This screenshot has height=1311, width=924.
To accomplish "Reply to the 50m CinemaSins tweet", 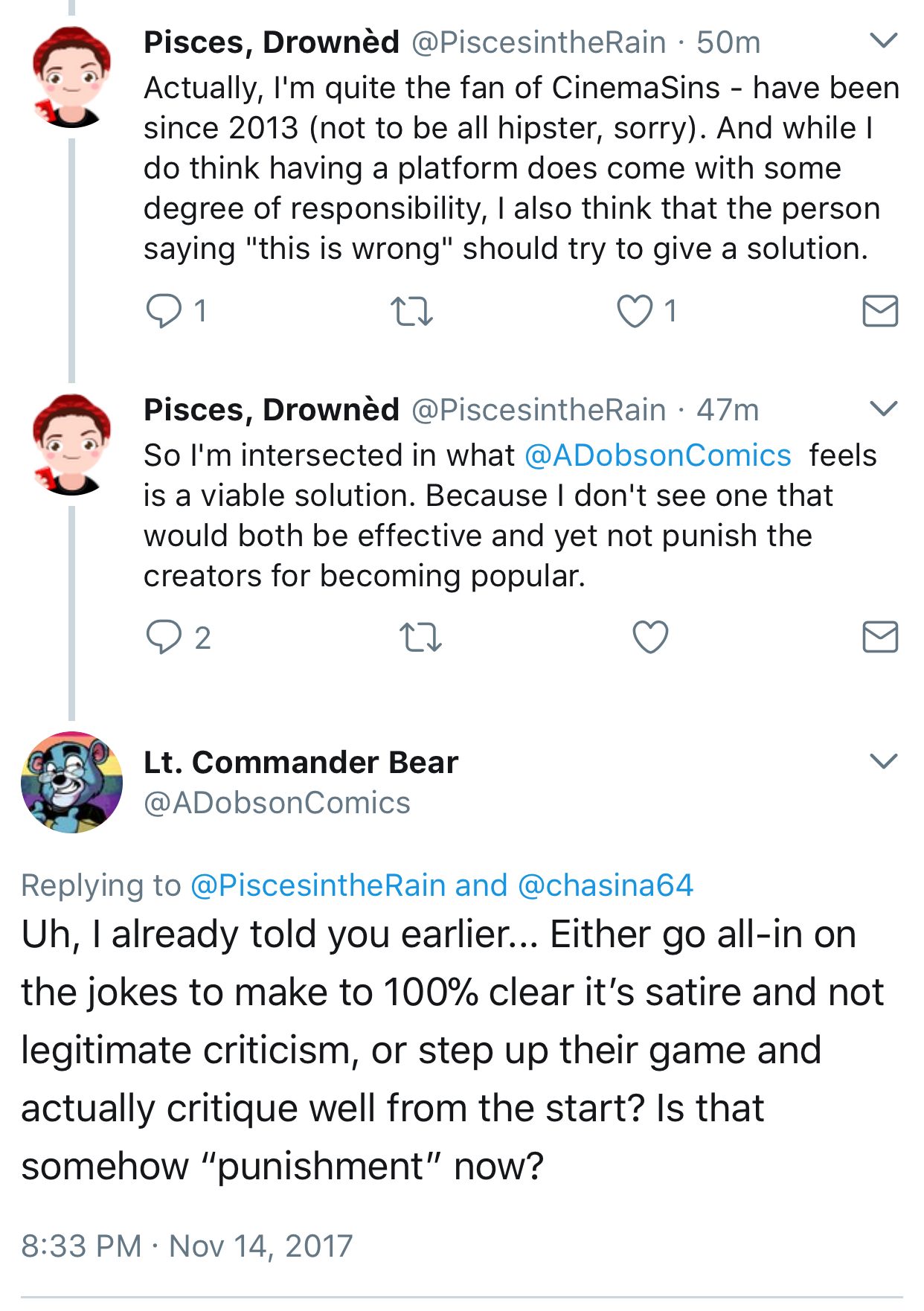I will [164, 311].
